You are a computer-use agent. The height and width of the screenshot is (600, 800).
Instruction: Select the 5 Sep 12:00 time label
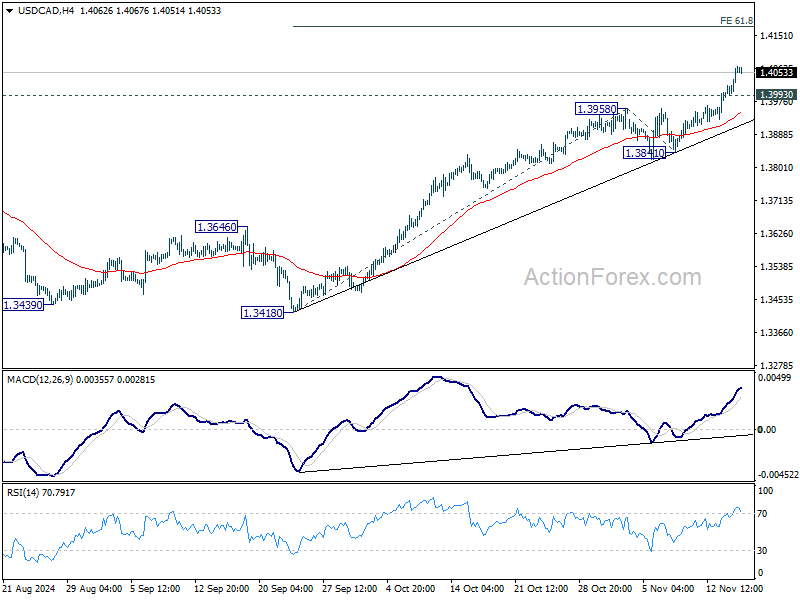155,589
